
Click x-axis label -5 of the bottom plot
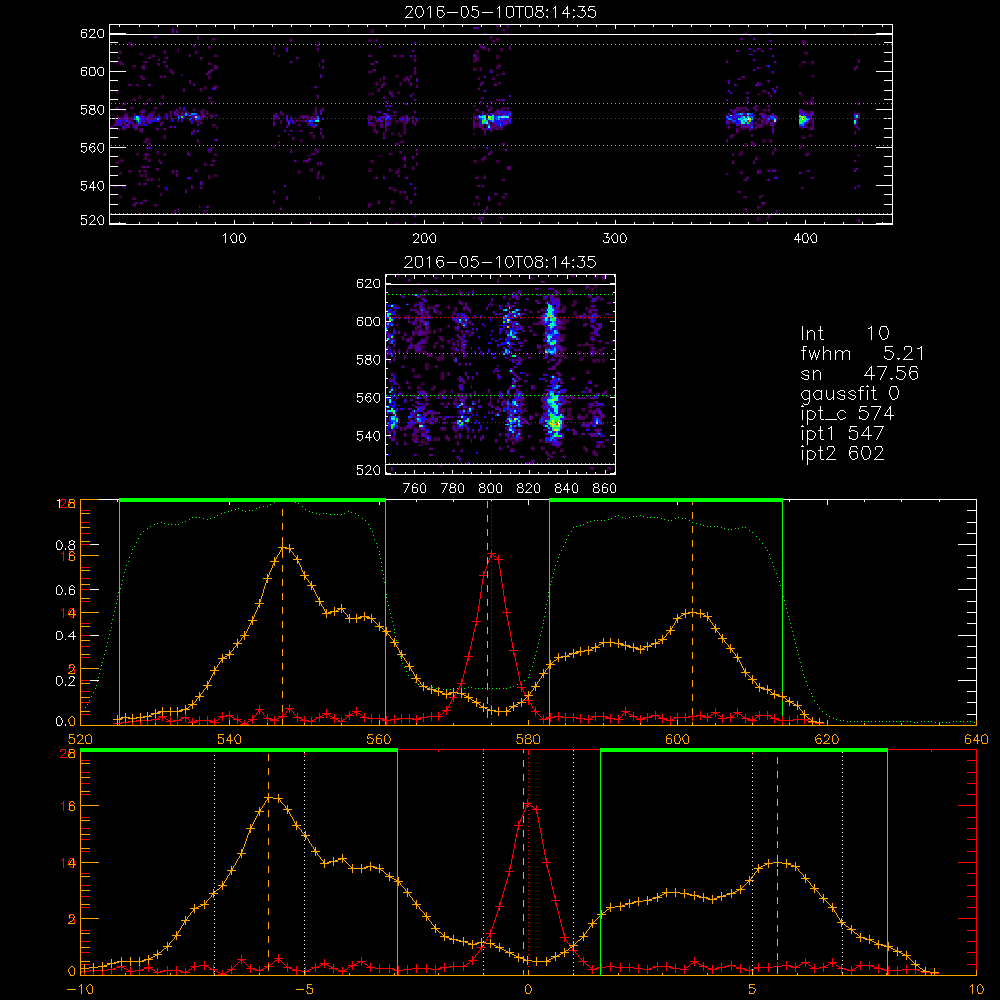click(305, 990)
